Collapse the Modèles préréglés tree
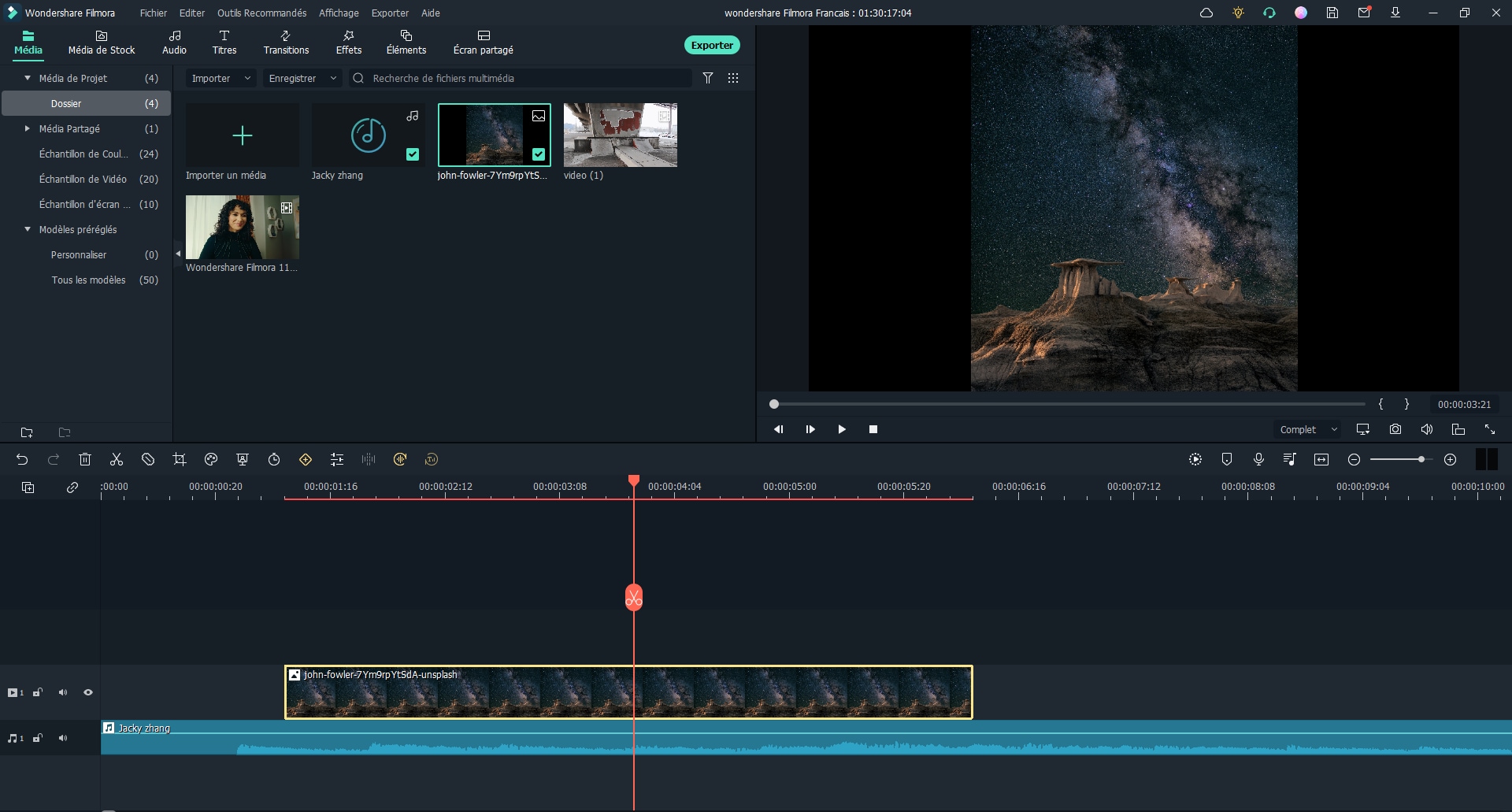The width and height of the screenshot is (1512, 812). point(28,229)
